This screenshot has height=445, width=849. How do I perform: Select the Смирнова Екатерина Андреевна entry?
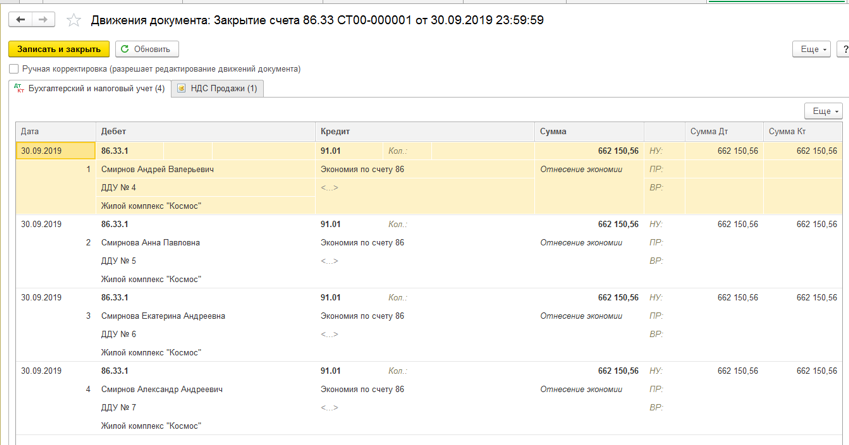163,316
